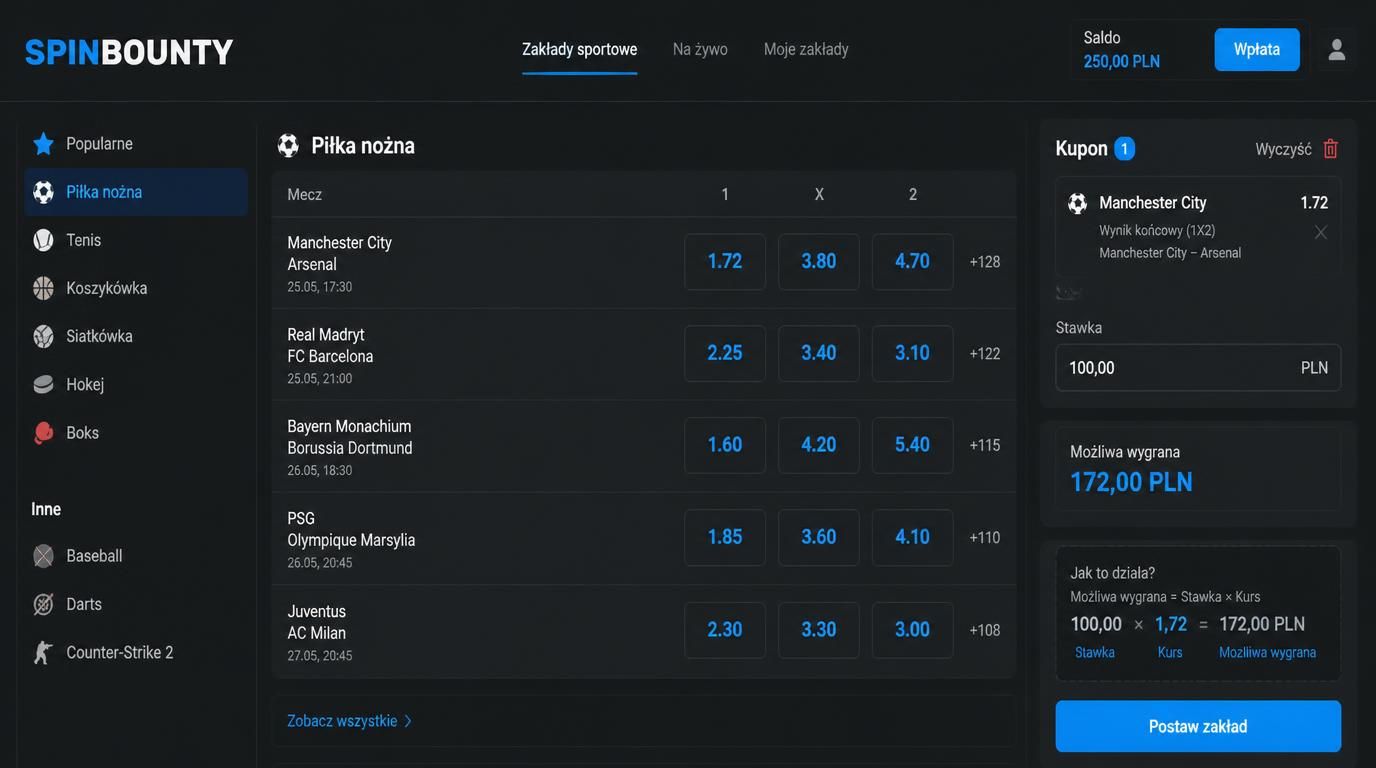Select odds 1.60 for Bayern Monachium
This screenshot has height=768, width=1376.
[725, 445]
